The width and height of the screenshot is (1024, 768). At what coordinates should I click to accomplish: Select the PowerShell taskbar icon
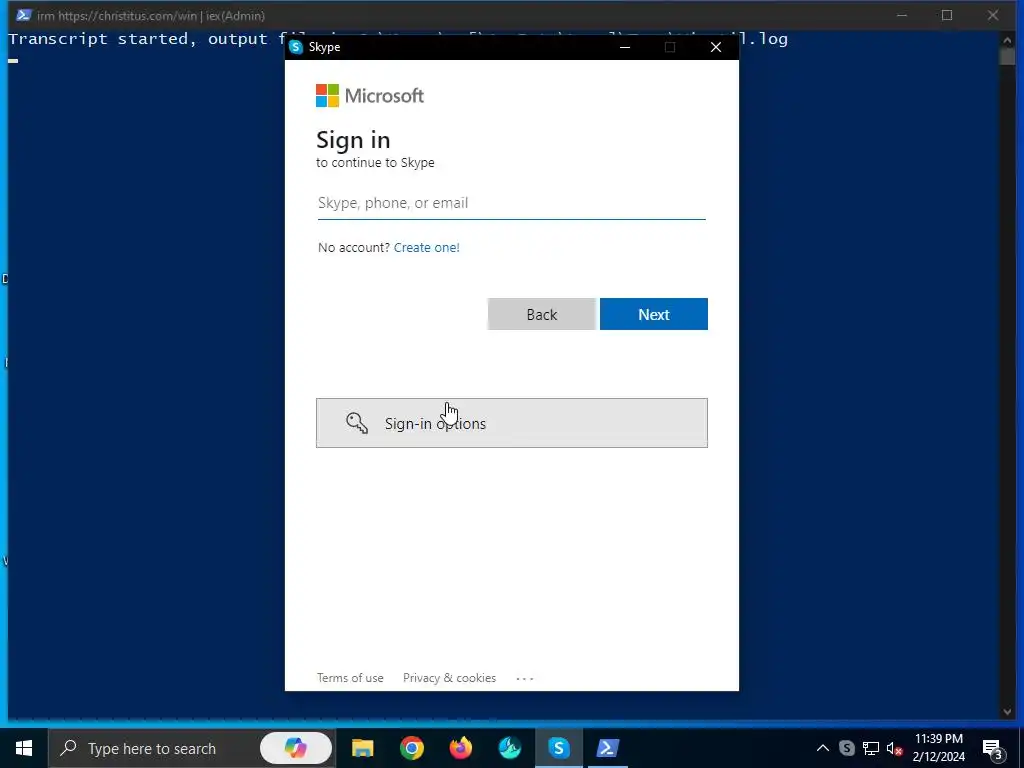point(607,748)
